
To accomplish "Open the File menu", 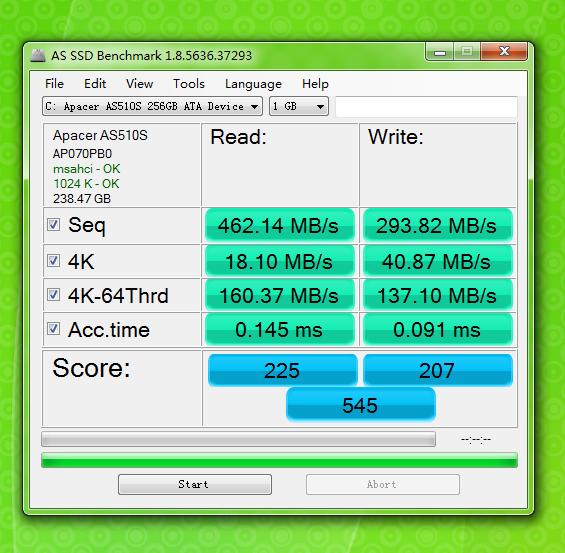I will coord(54,84).
